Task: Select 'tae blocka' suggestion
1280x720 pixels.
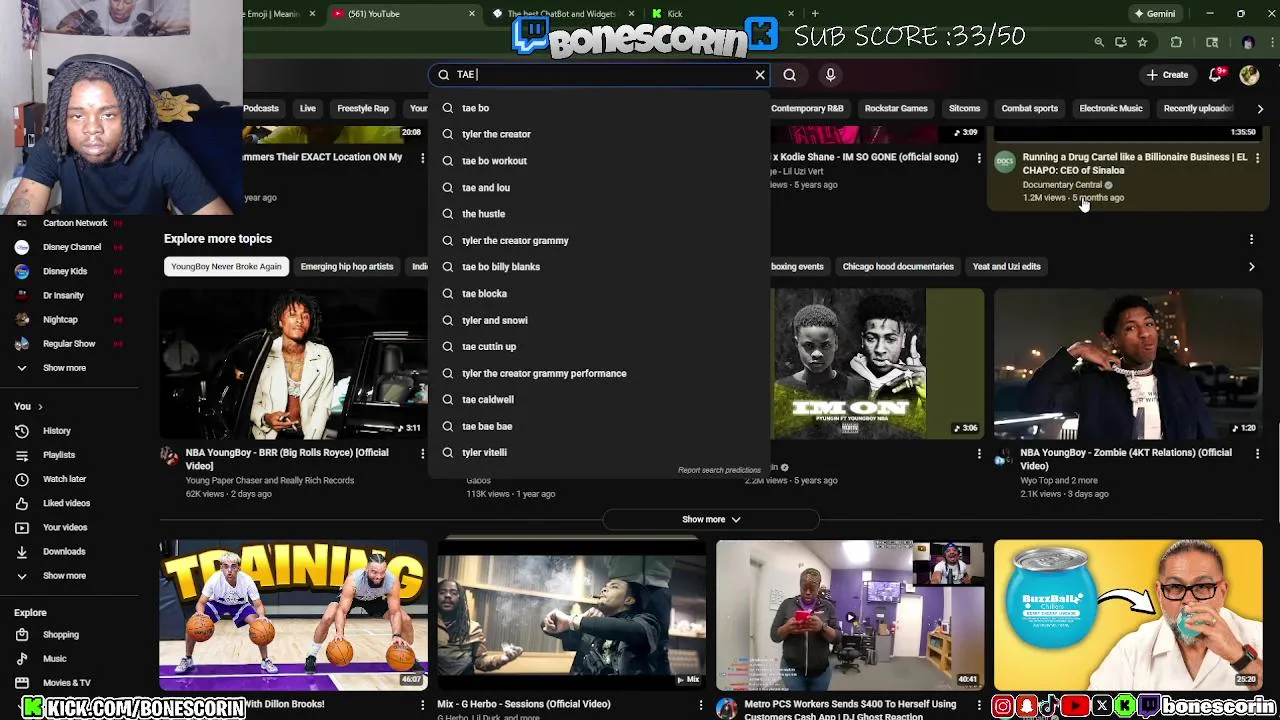Action: [x=599, y=294]
